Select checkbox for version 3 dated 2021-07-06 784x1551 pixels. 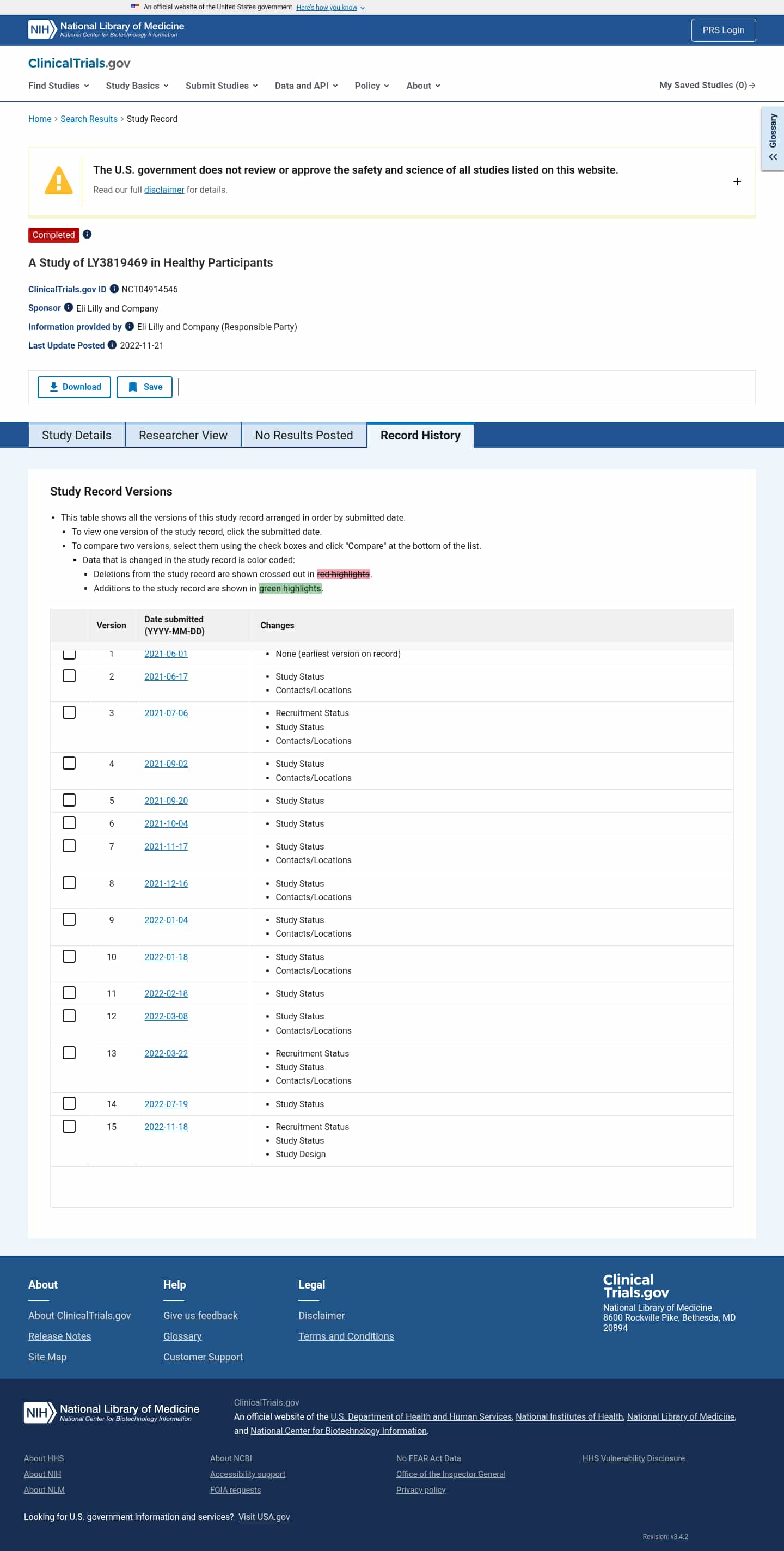[x=69, y=712]
